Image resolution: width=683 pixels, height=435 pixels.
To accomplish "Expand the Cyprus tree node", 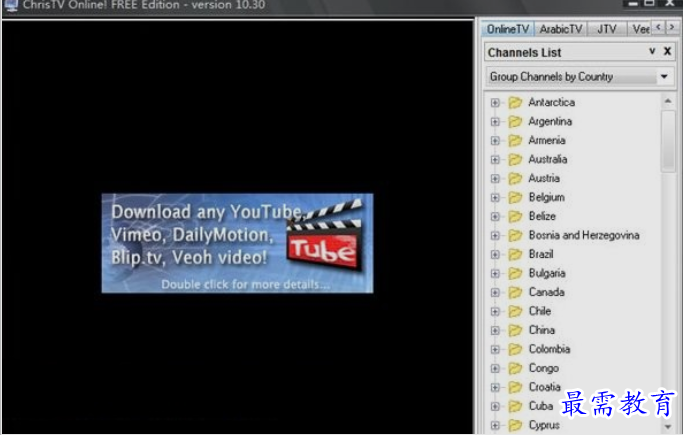I will point(495,425).
